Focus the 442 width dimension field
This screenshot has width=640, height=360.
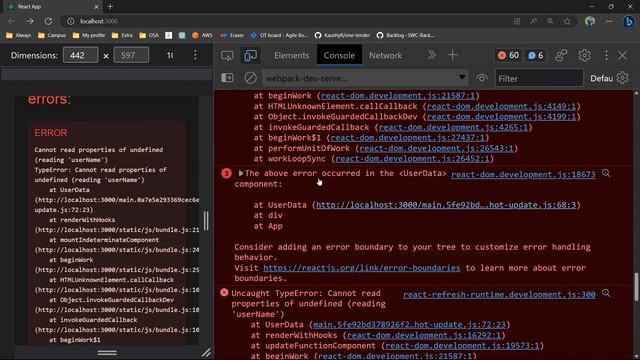coord(80,55)
